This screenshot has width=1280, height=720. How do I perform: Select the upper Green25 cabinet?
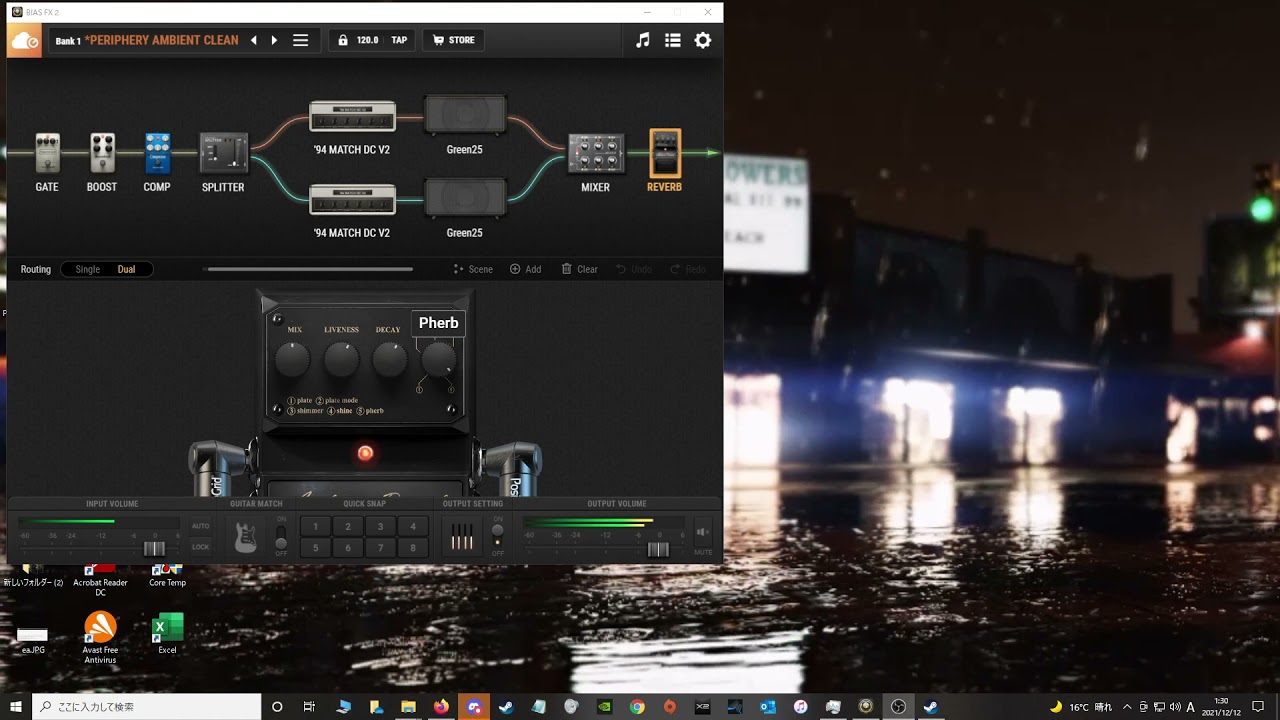tap(465, 115)
